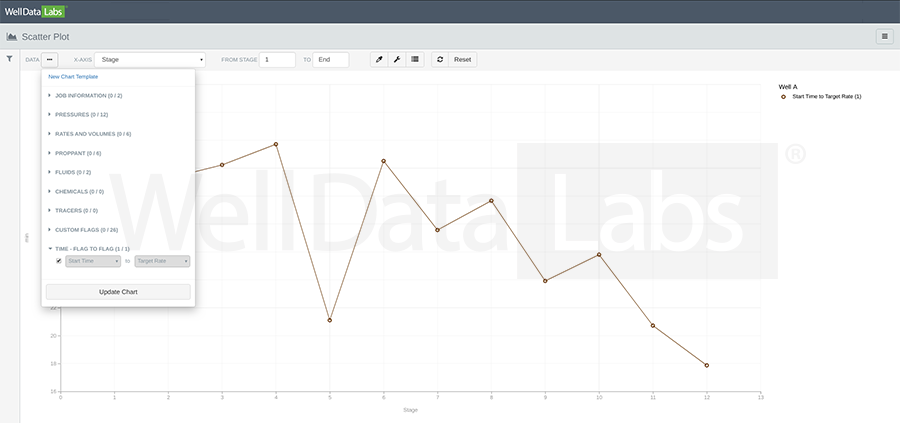Collapse TIME - FLAG TO FLAG section
900x423 pixels.
pyautogui.click(x=89, y=249)
